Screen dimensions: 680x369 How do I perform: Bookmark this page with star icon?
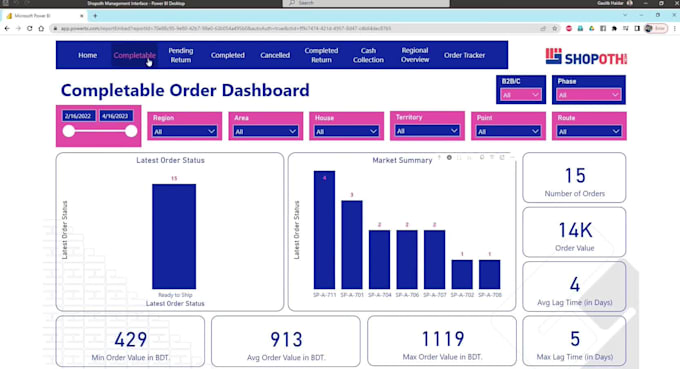coord(555,28)
